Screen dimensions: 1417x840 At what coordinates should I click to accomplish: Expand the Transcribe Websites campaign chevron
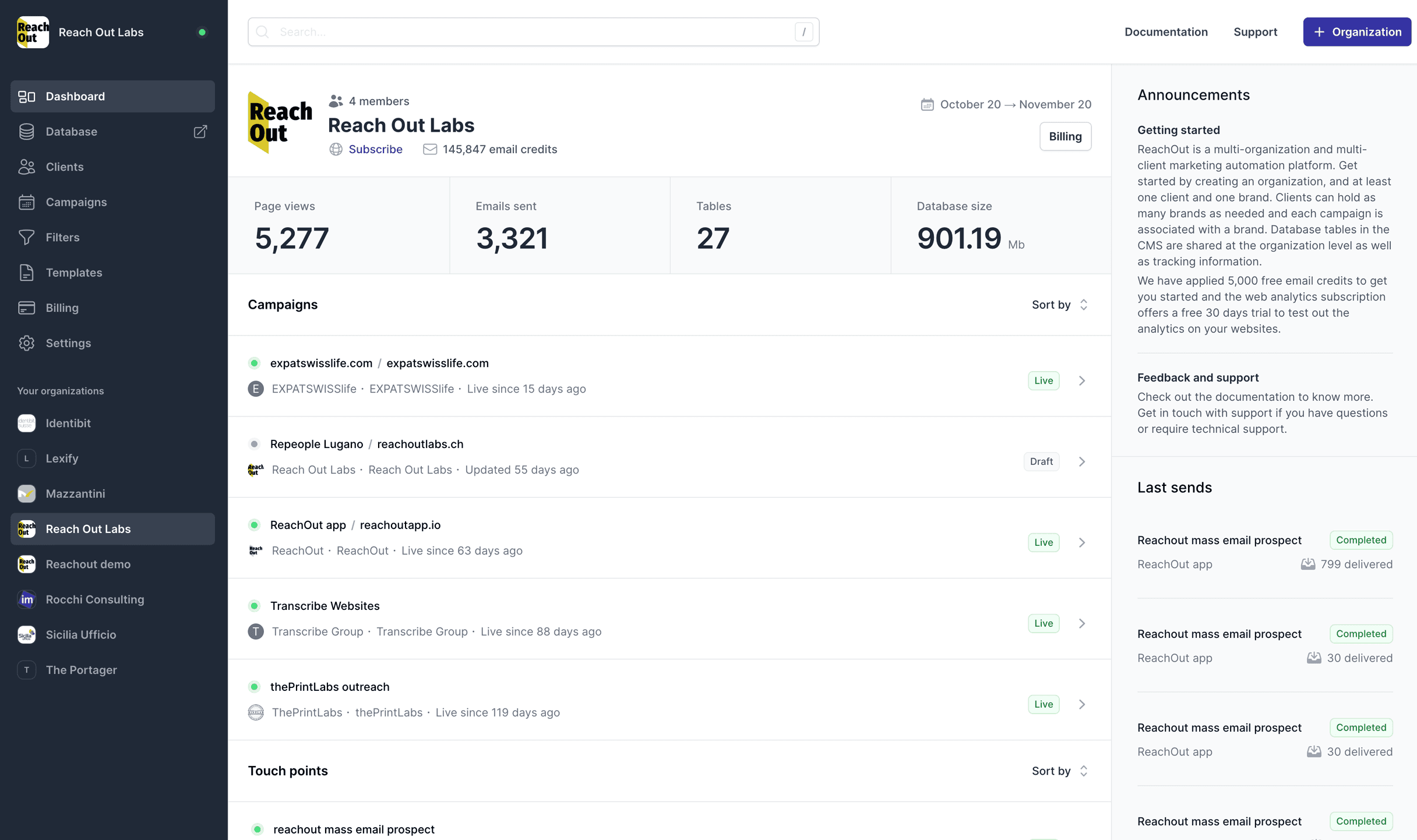[x=1082, y=623]
